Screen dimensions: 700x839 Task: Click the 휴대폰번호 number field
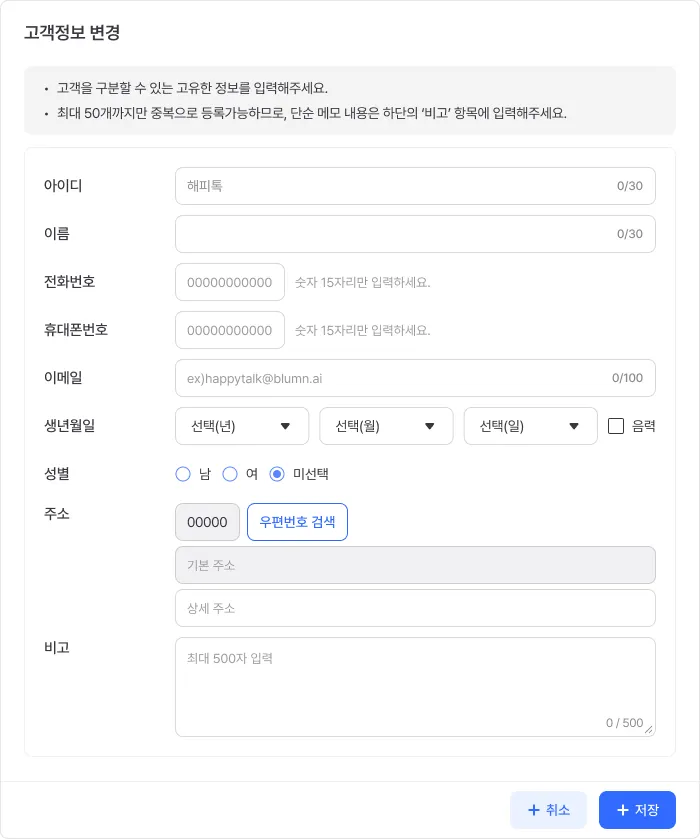[x=230, y=330]
